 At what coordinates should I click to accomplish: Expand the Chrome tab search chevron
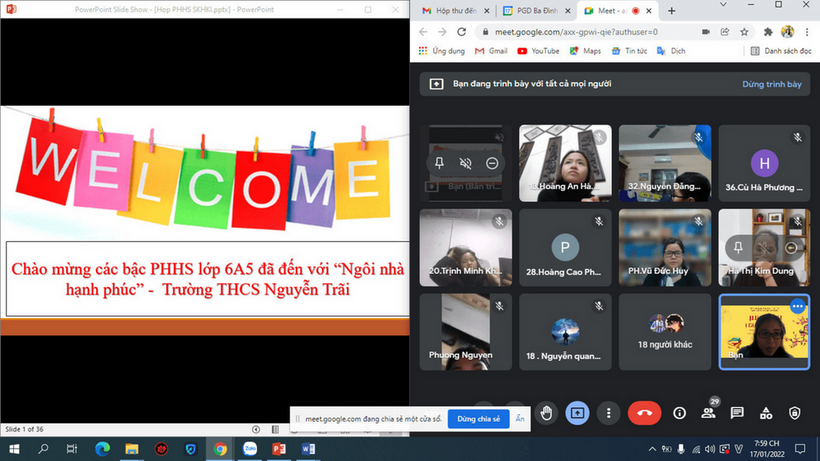[723, 5]
